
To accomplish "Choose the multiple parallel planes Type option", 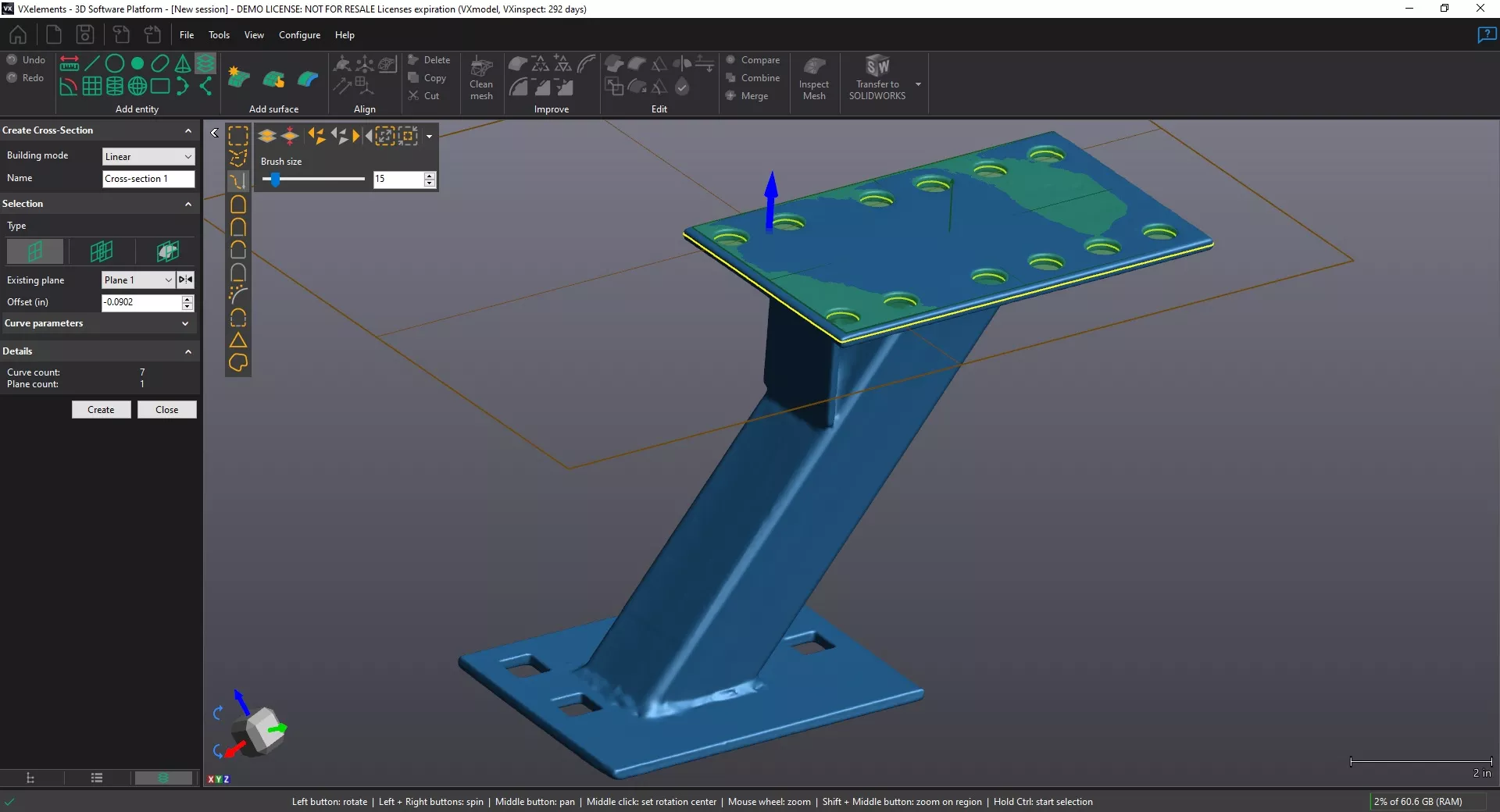I will coord(101,251).
